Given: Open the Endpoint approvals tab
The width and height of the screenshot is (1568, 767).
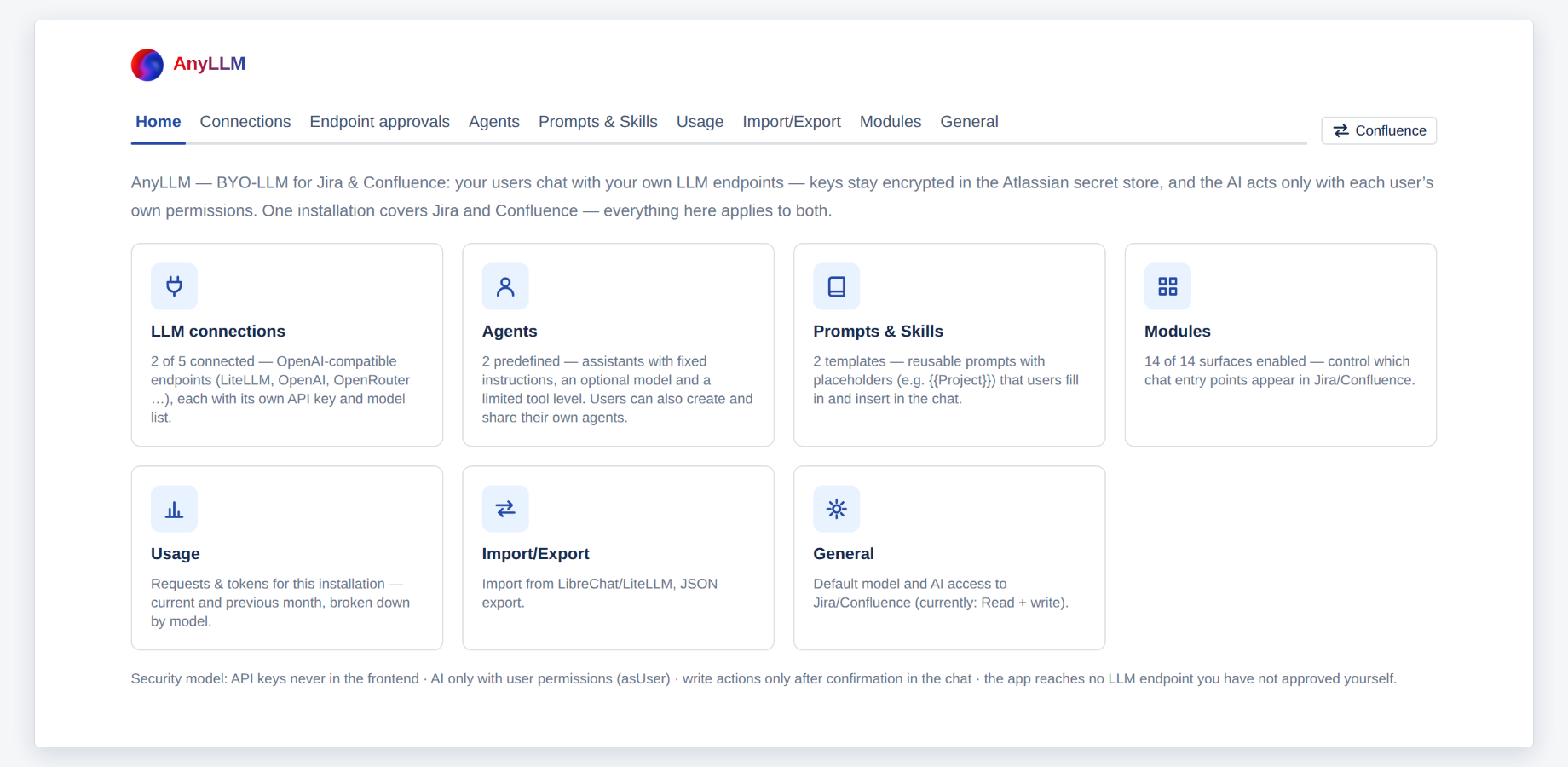Looking at the screenshot, I should coord(380,122).
